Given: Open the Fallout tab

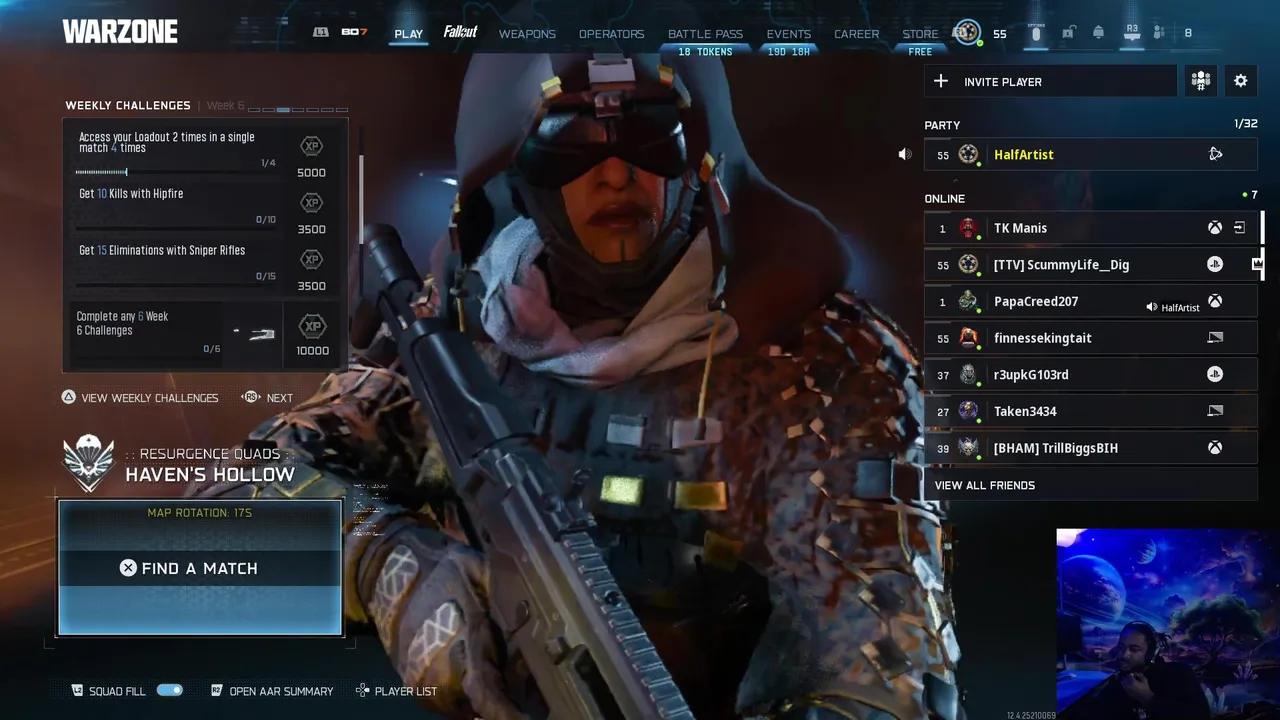Looking at the screenshot, I should [460, 32].
